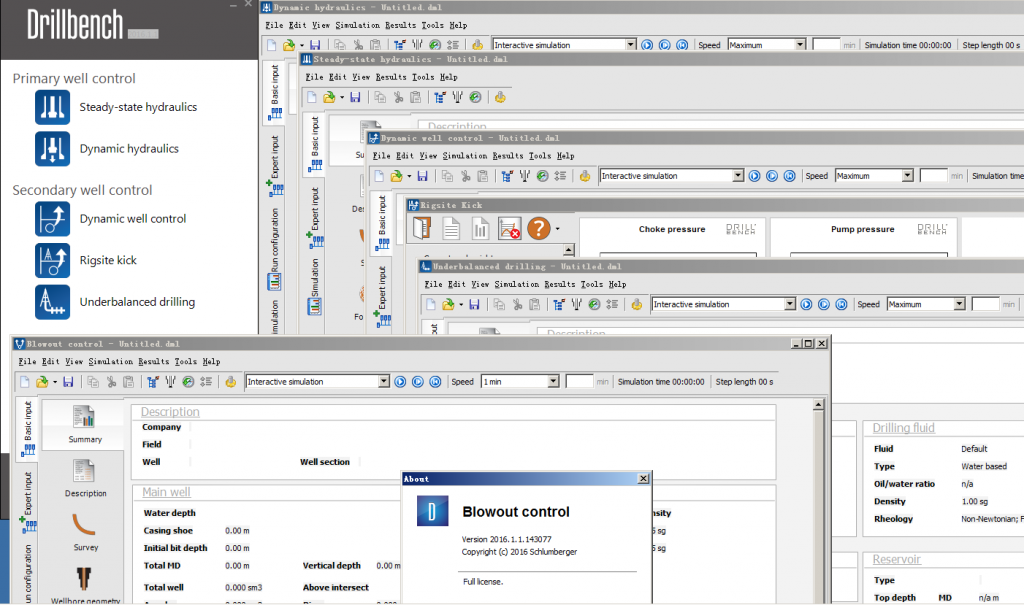Open the Edit menu in Dynamic well control
Viewport: 1024px width, 605px height.
[405, 156]
